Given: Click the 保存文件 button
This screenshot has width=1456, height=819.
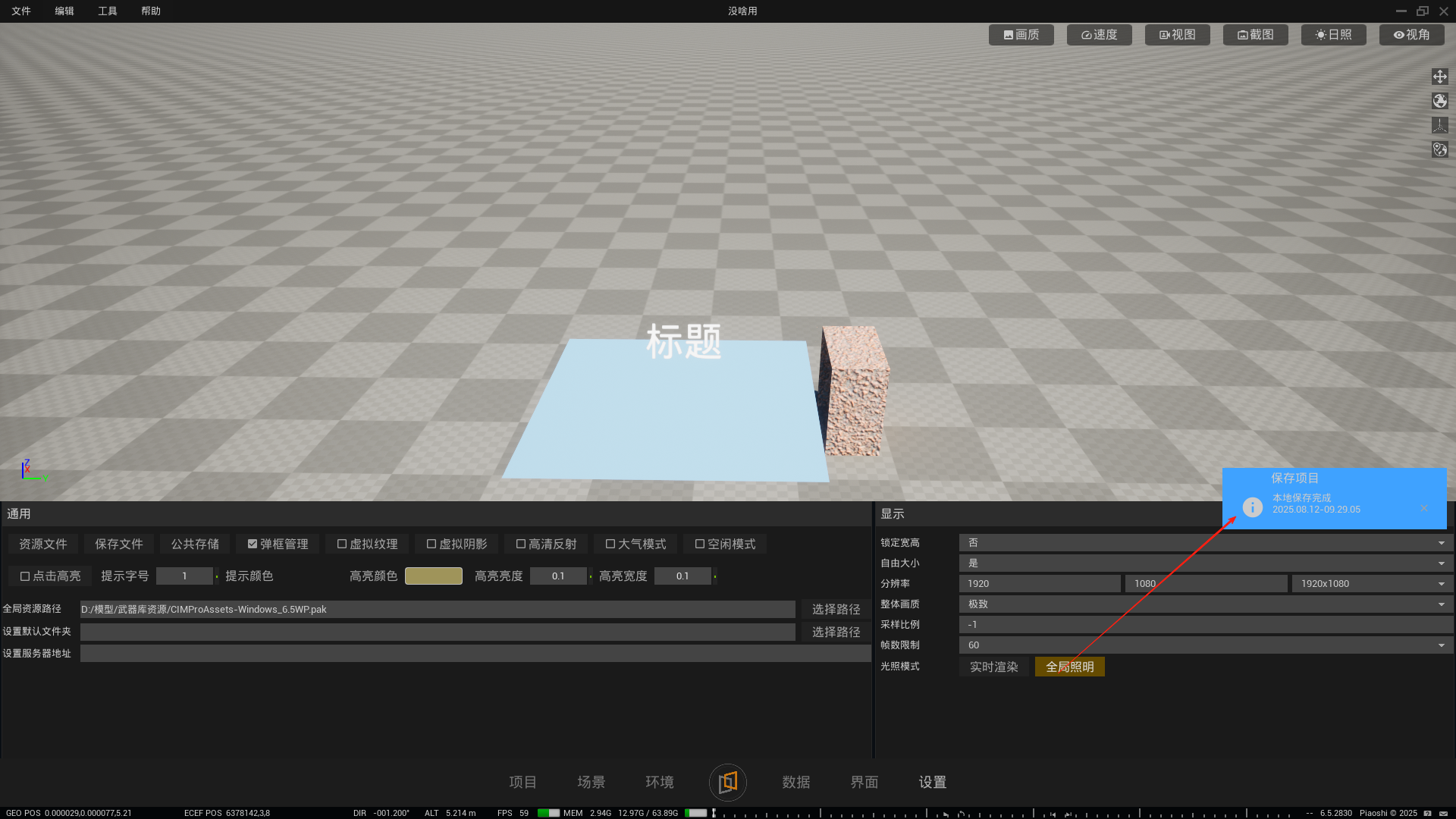Looking at the screenshot, I should pos(119,544).
